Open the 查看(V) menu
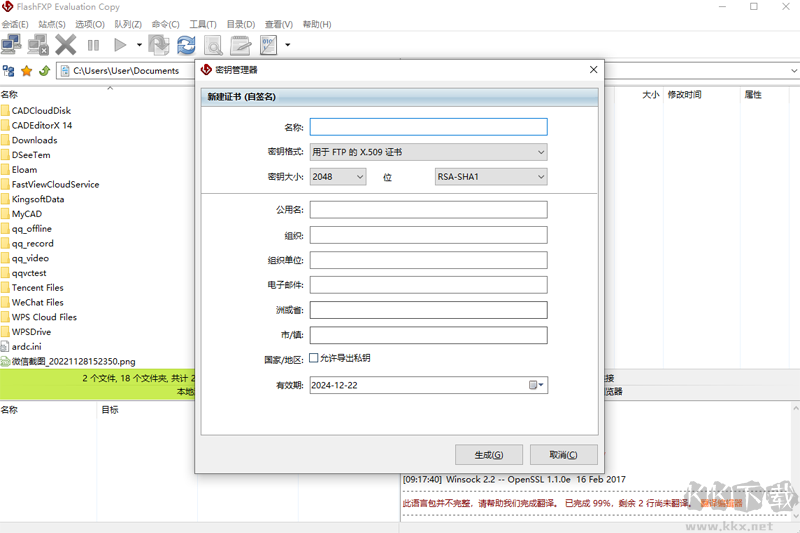This screenshot has width=800, height=533. [279, 24]
